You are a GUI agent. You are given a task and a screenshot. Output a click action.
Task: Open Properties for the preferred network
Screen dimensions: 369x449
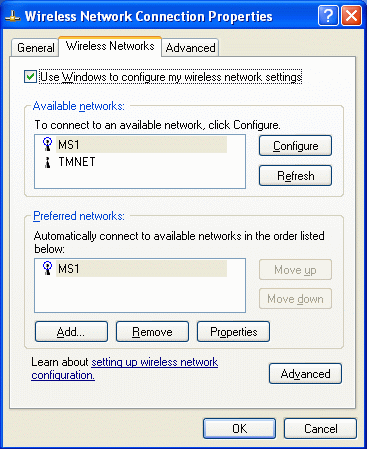(x=233, y=332)
